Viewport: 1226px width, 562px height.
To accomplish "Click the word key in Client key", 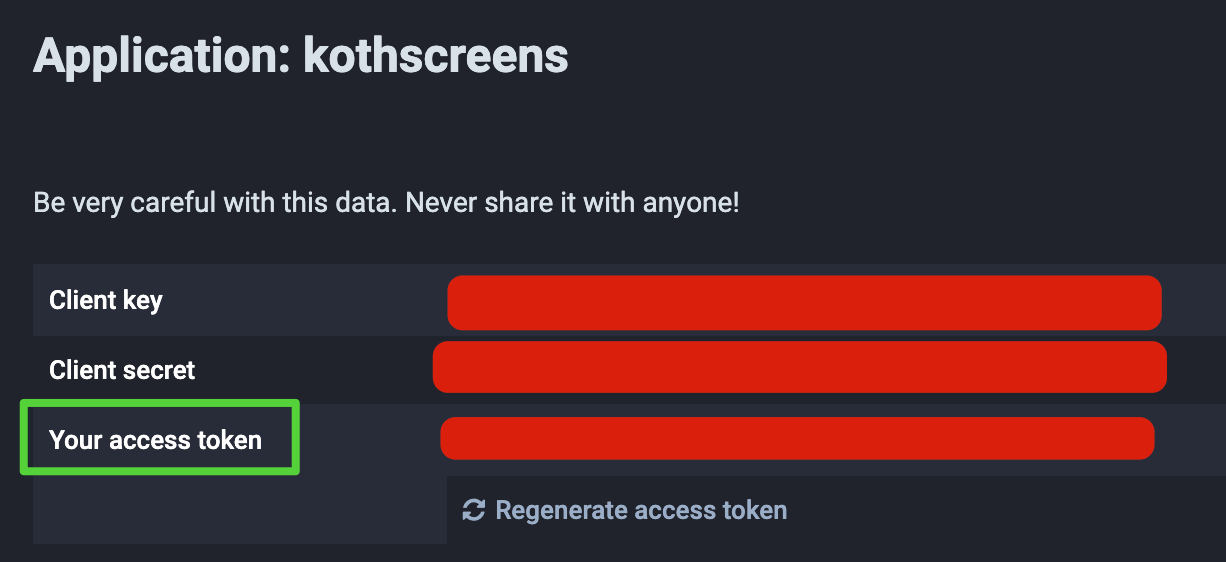I will click(x=143, y=301).
